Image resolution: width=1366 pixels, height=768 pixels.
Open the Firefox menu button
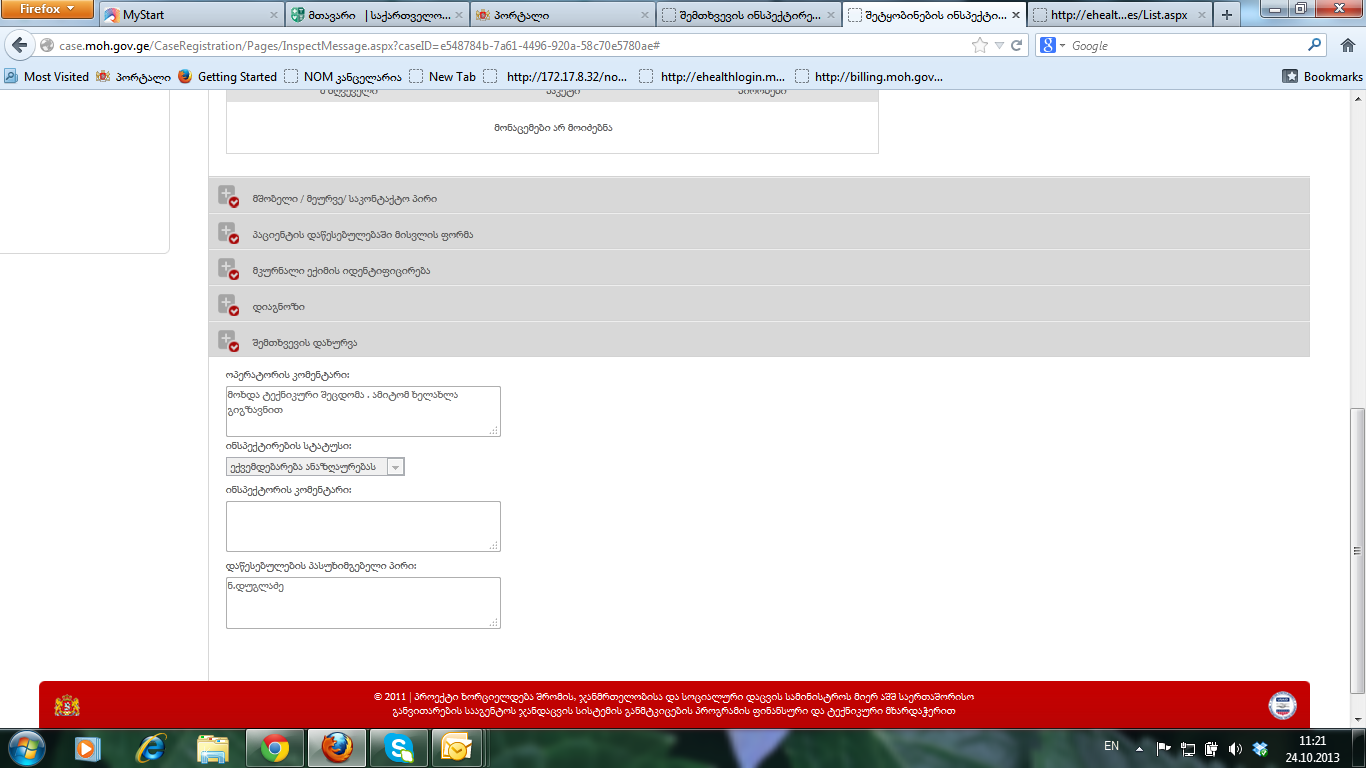(x=48, y=9)
